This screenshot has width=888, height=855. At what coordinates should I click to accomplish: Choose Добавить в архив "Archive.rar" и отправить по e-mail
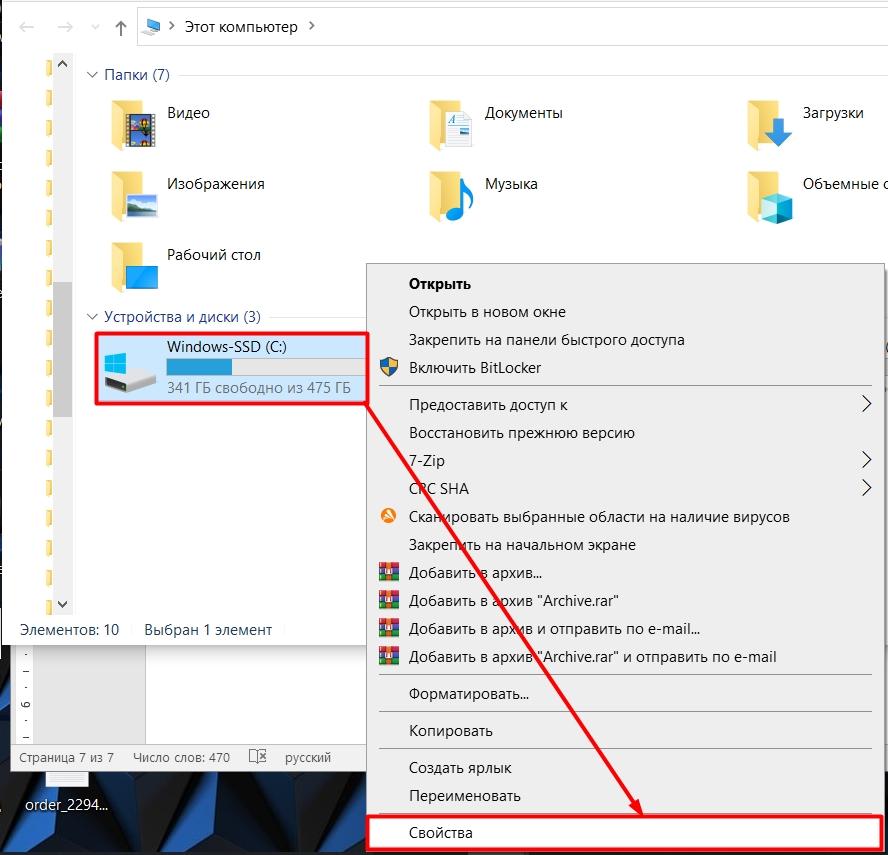tap(626, 657)
